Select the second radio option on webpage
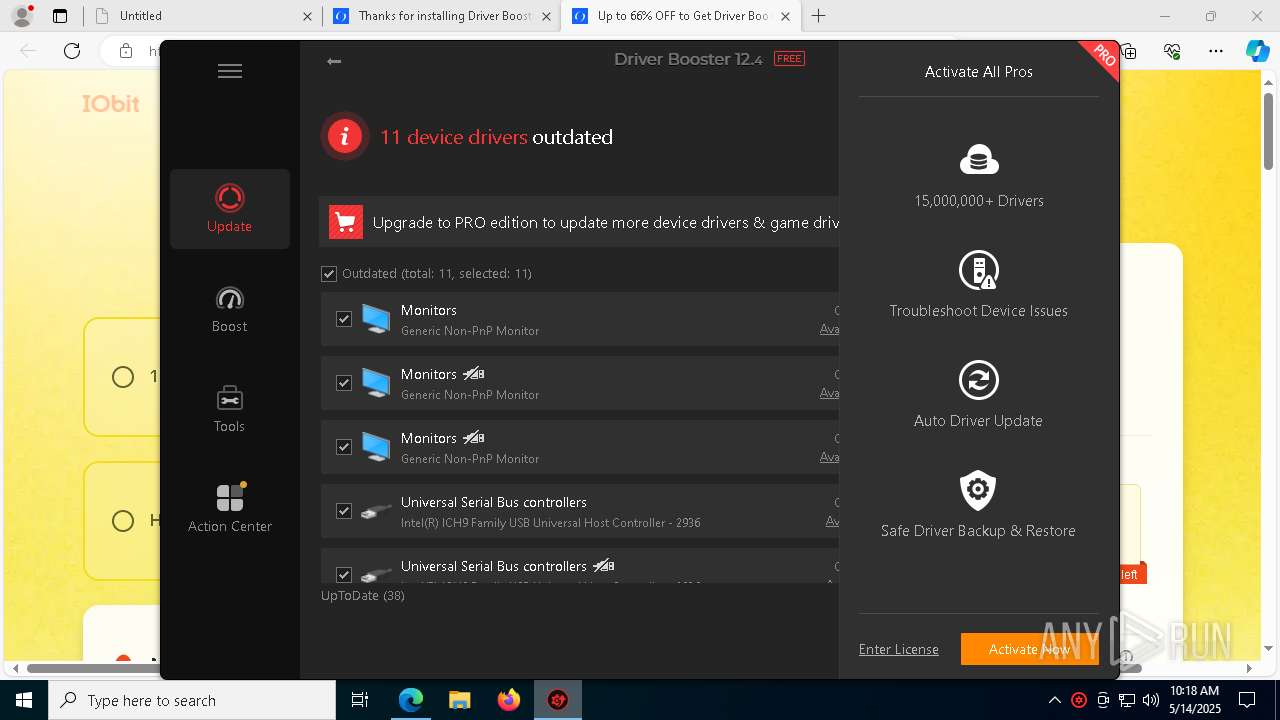This screenshot has height=720, width=1280. click(123, 521)
